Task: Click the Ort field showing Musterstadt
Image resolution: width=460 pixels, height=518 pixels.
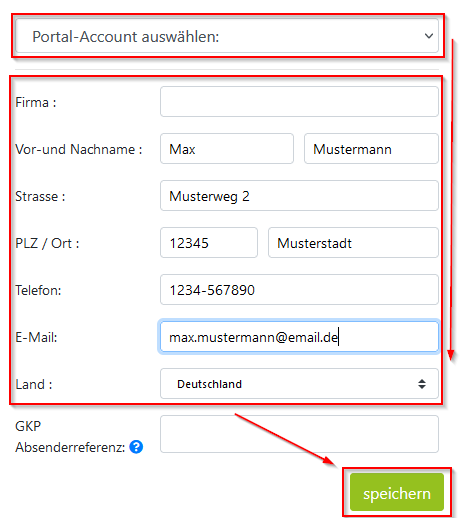Action: [x=353, y=243]
